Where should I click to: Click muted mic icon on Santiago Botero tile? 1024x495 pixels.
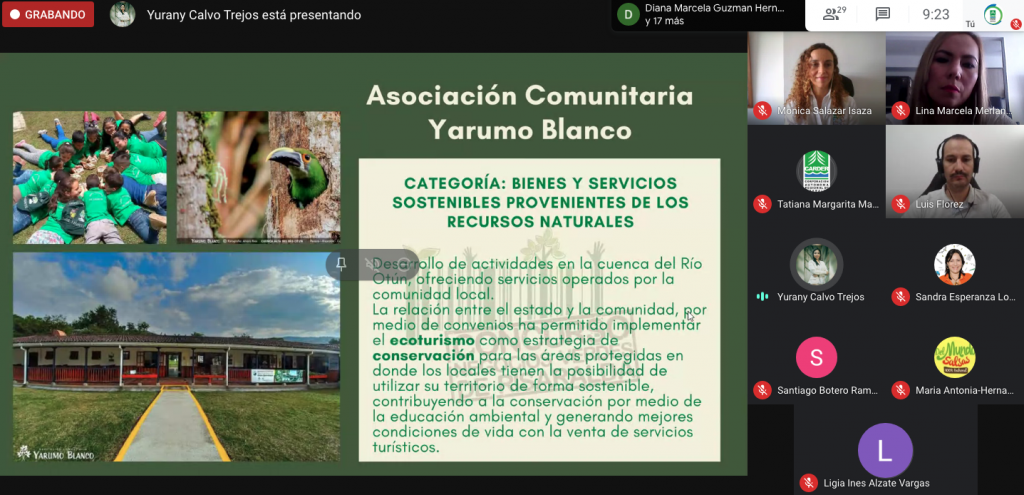point(762,390)
